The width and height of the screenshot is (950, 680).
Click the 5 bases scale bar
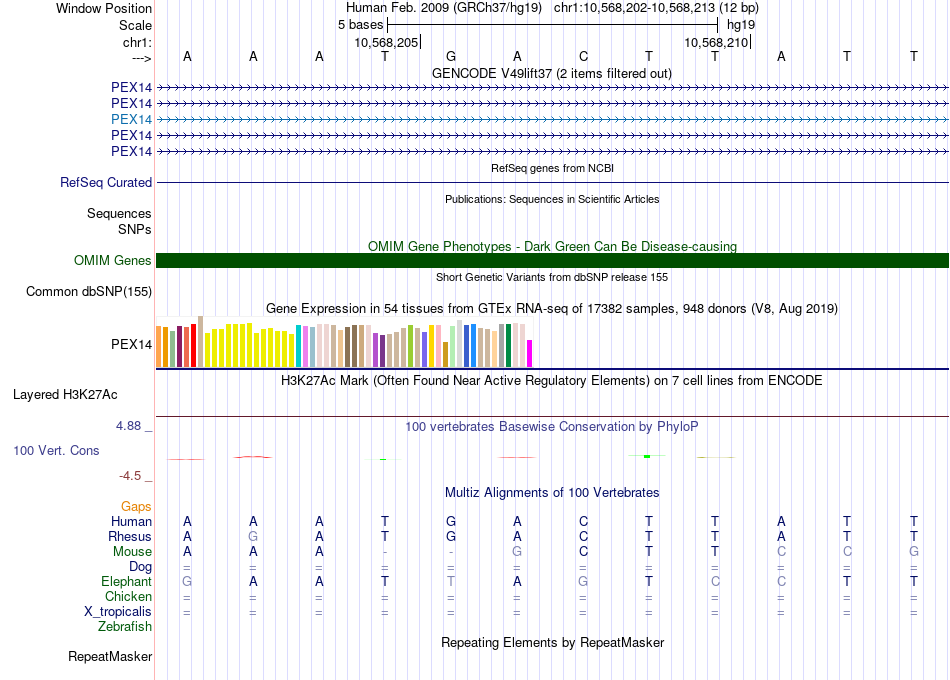click(552, 24)
